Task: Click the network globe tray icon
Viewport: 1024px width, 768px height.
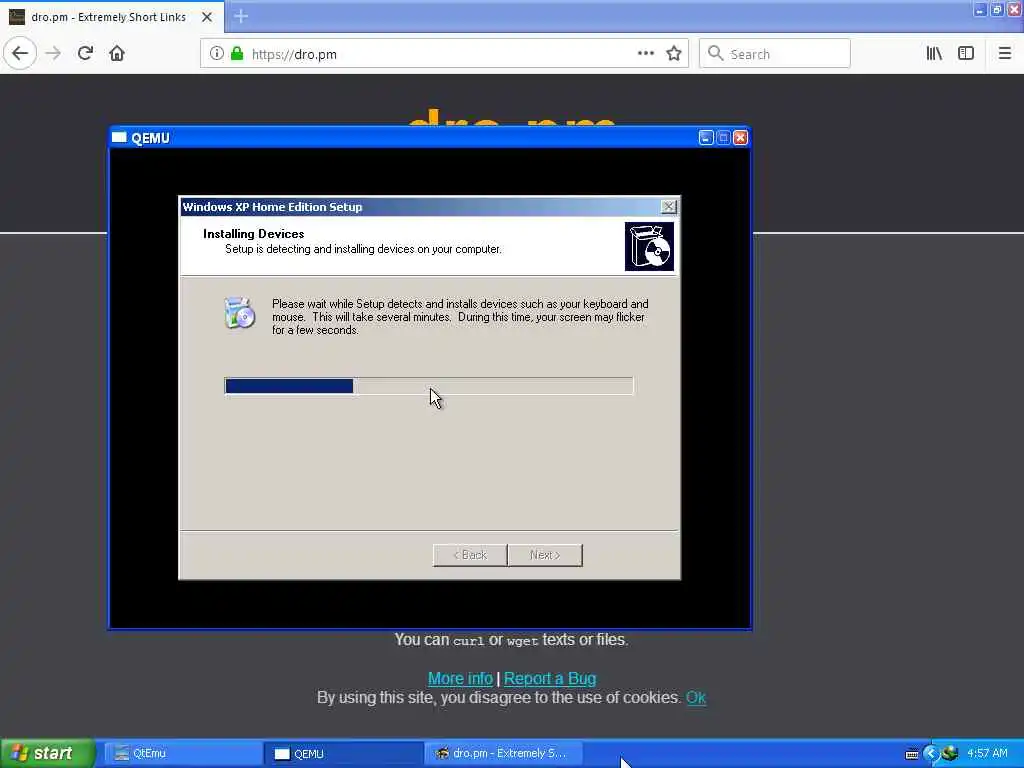Action: tap(950, 753)
